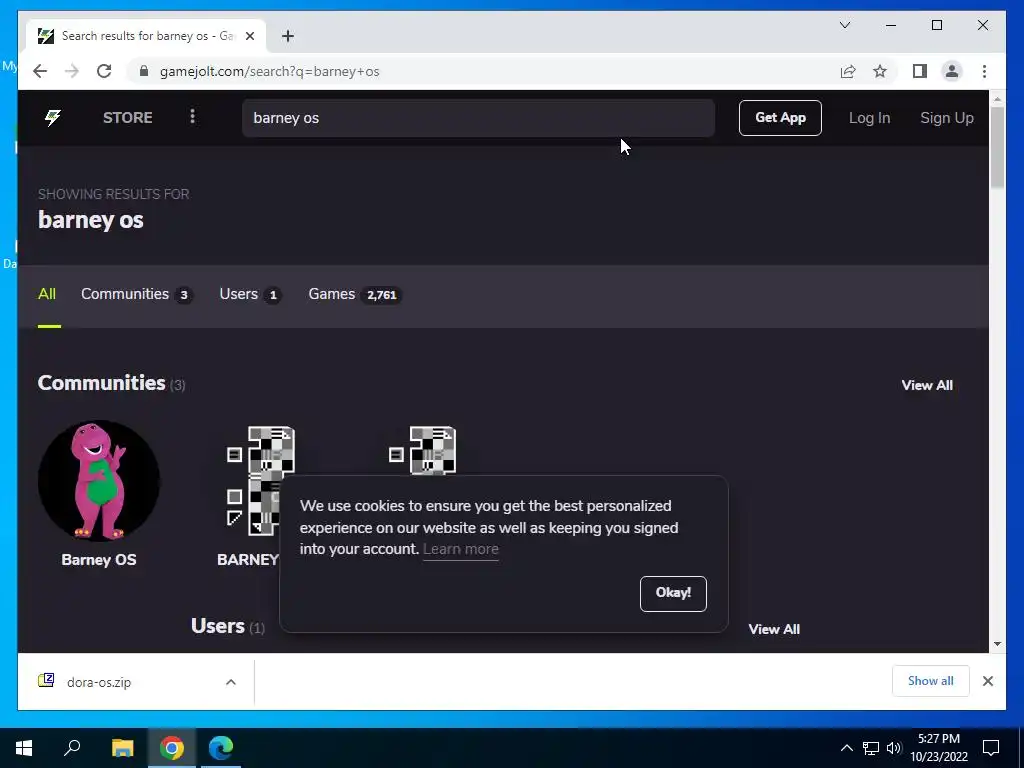
Task: Open the three-dot menu beside STORE
Action: pyautogui.click(x=192, y=117)
